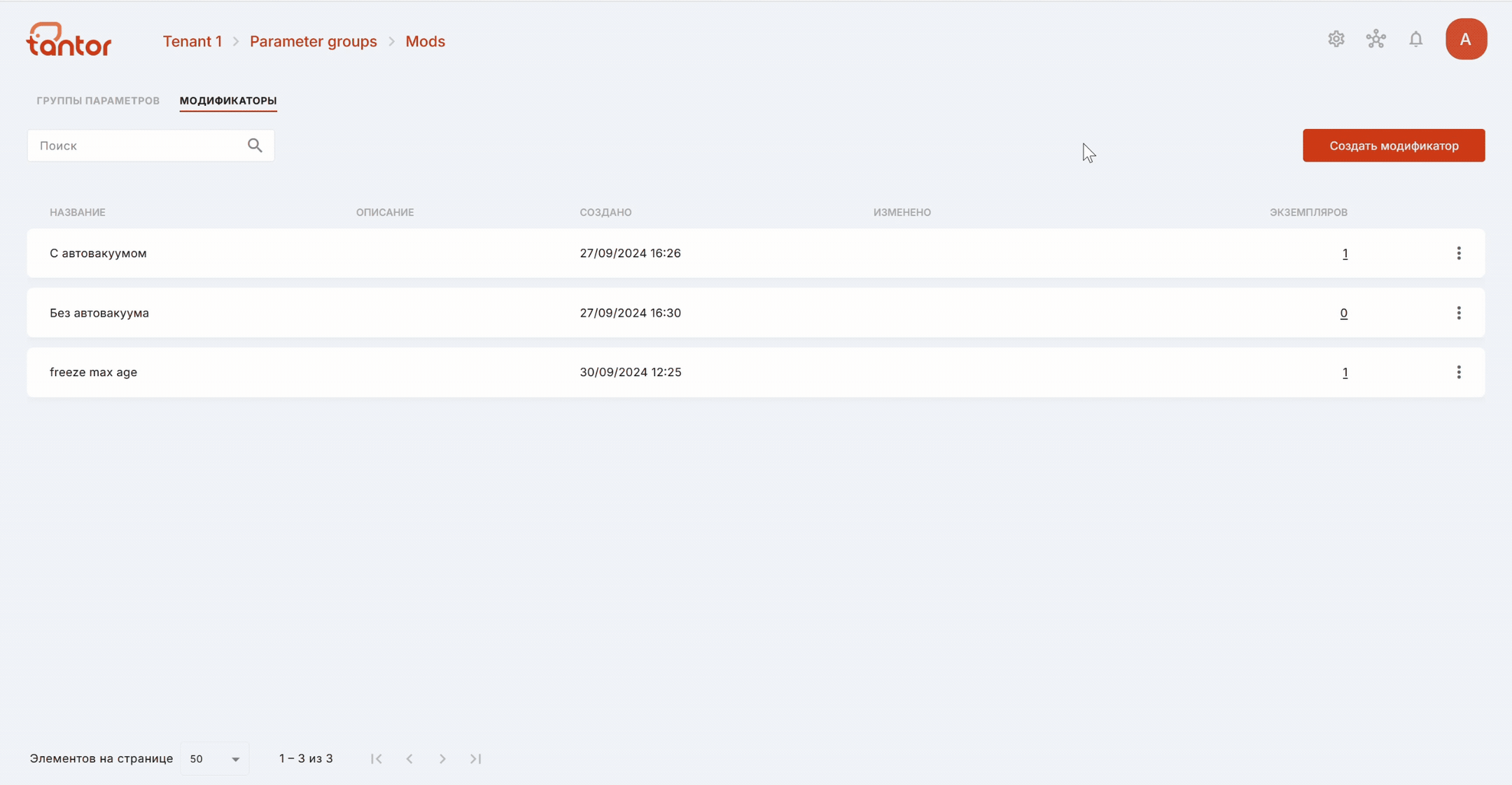Screen dimensions: 1512x785
Task: Open actions menu for "freeze max age" row
Action: 1459,373
